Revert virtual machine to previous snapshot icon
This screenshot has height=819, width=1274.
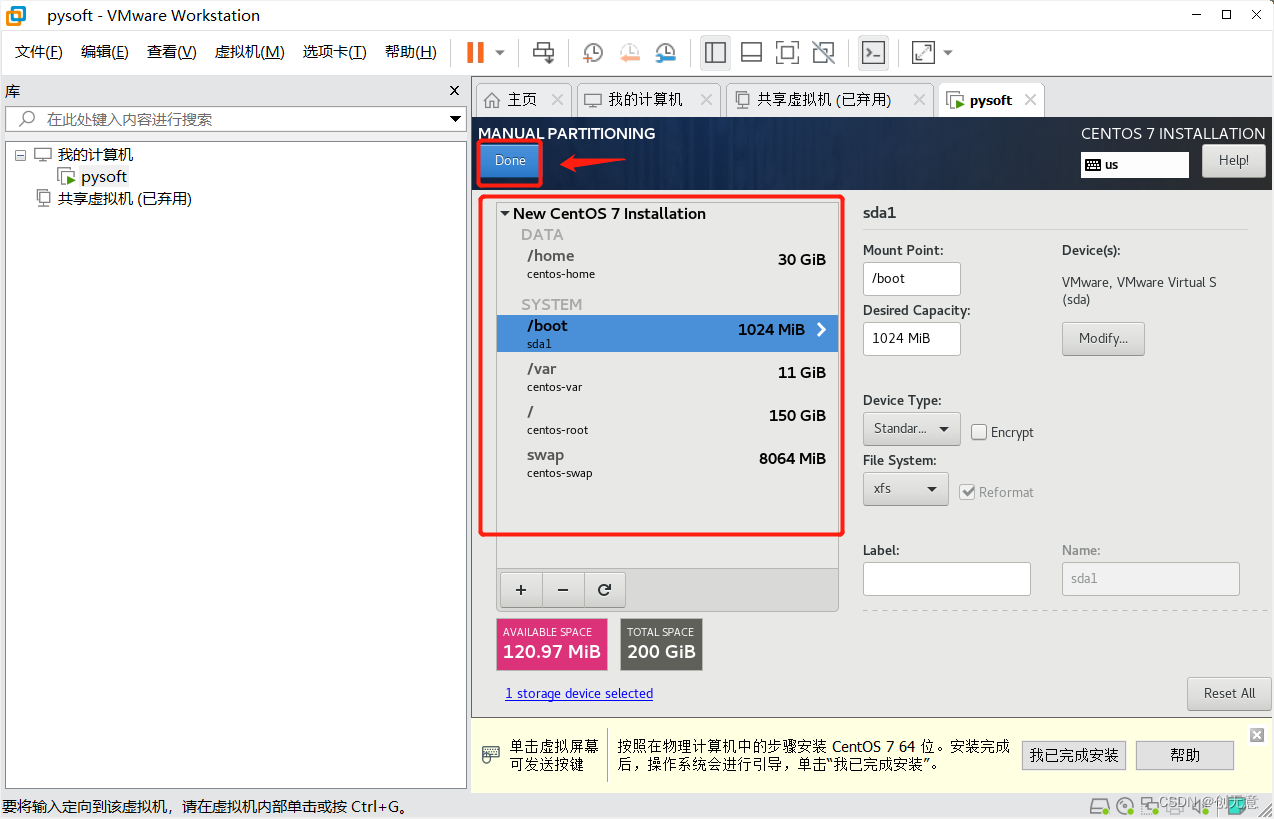coord(629,52)
